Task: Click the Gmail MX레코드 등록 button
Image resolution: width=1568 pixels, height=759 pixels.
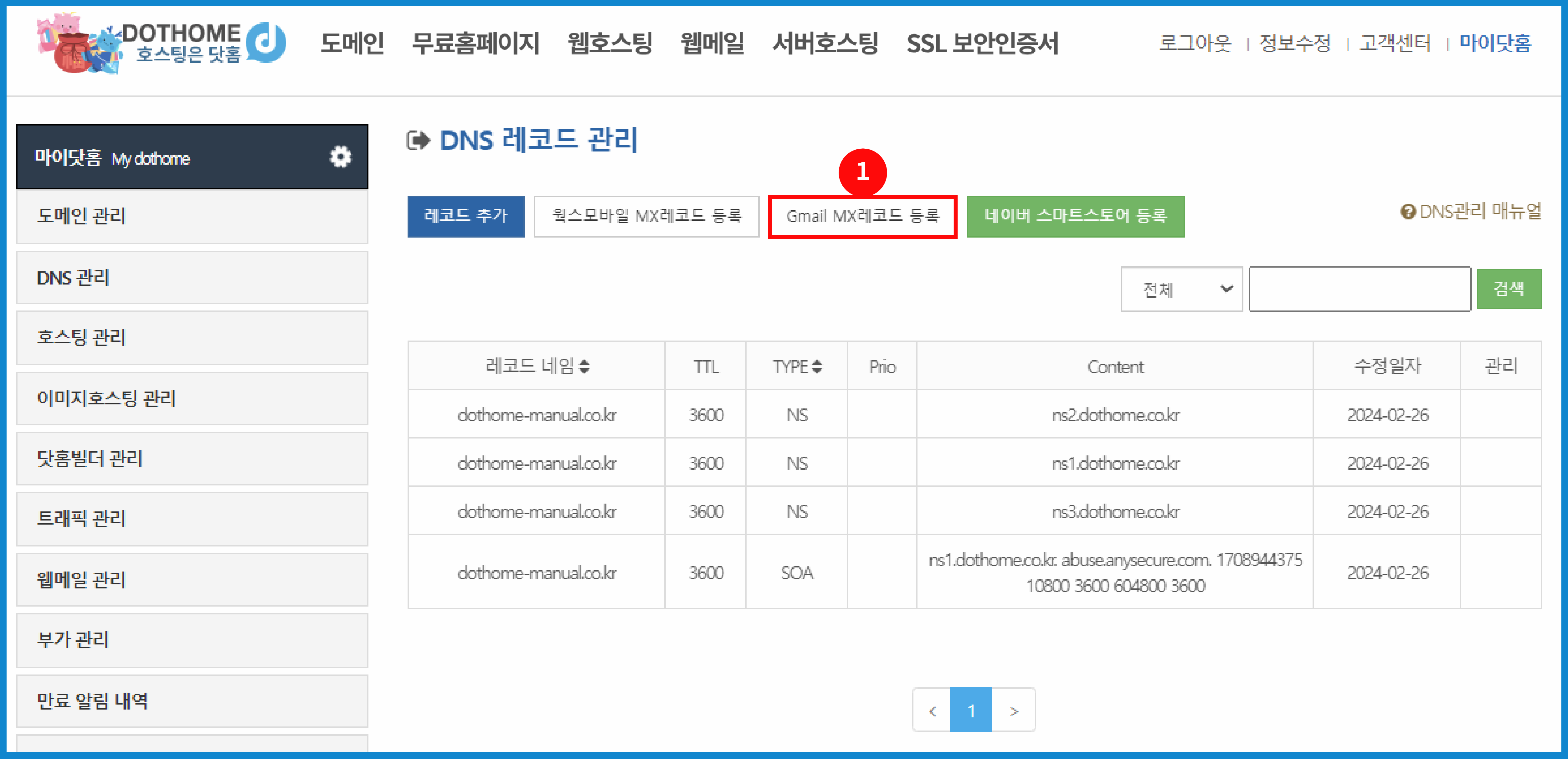Action: tap(863, 217)
